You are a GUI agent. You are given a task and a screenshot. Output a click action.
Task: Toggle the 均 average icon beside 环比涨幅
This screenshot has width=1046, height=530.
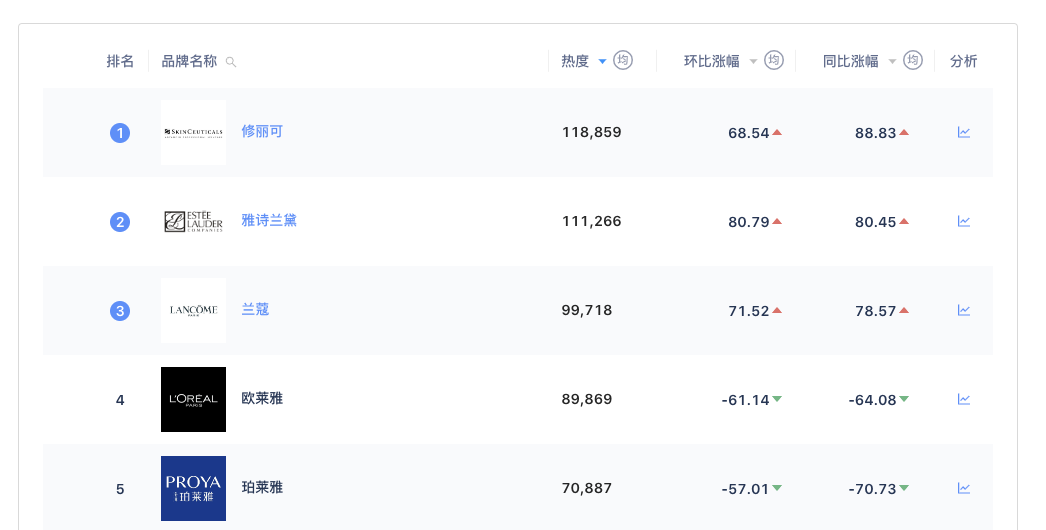(773, 60)
